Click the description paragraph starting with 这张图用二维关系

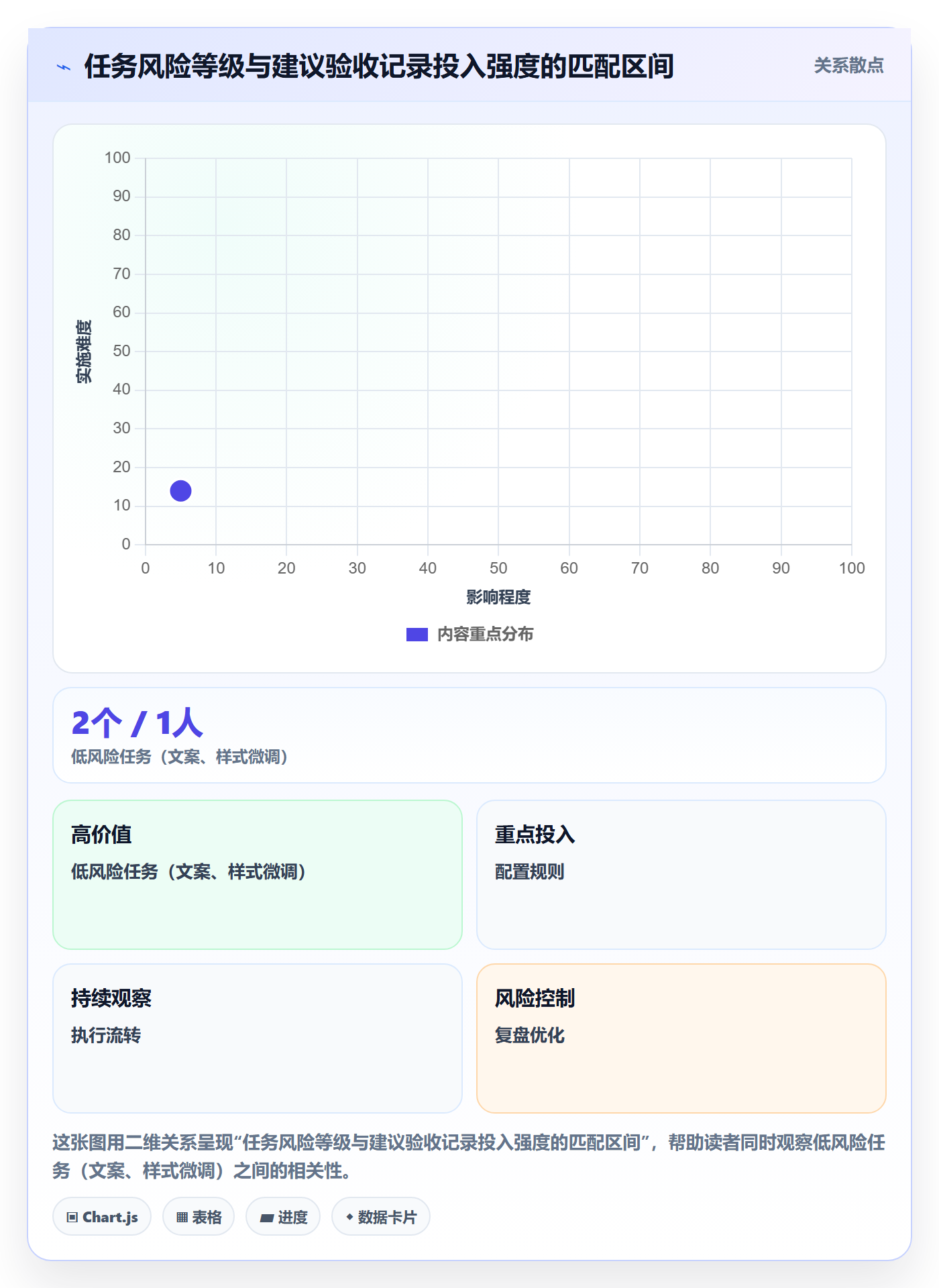click(469, 1157)
